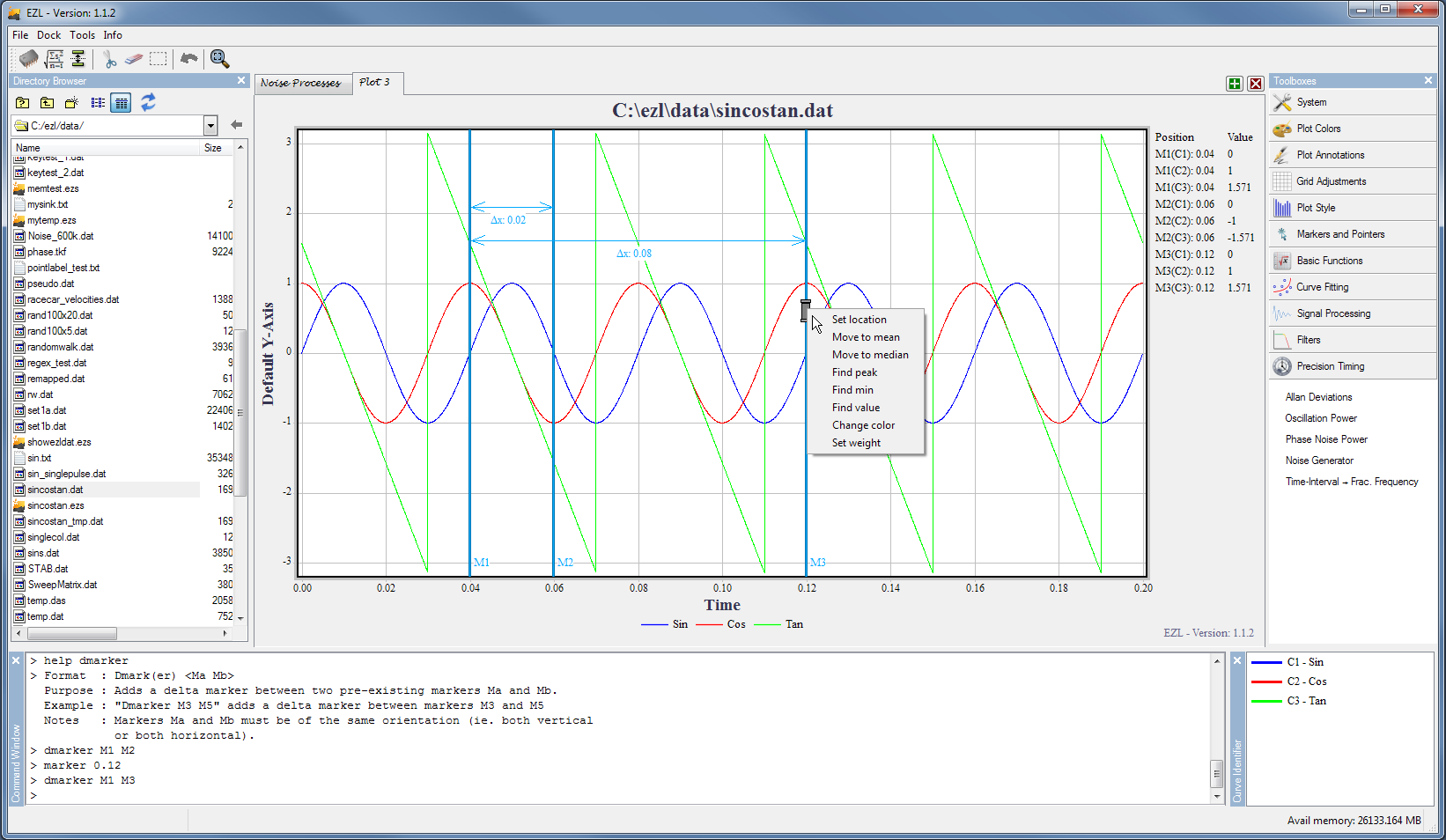Expand the Grid Adjustments toolbox
1446x840 pixels.
[x=1353, y=181]
